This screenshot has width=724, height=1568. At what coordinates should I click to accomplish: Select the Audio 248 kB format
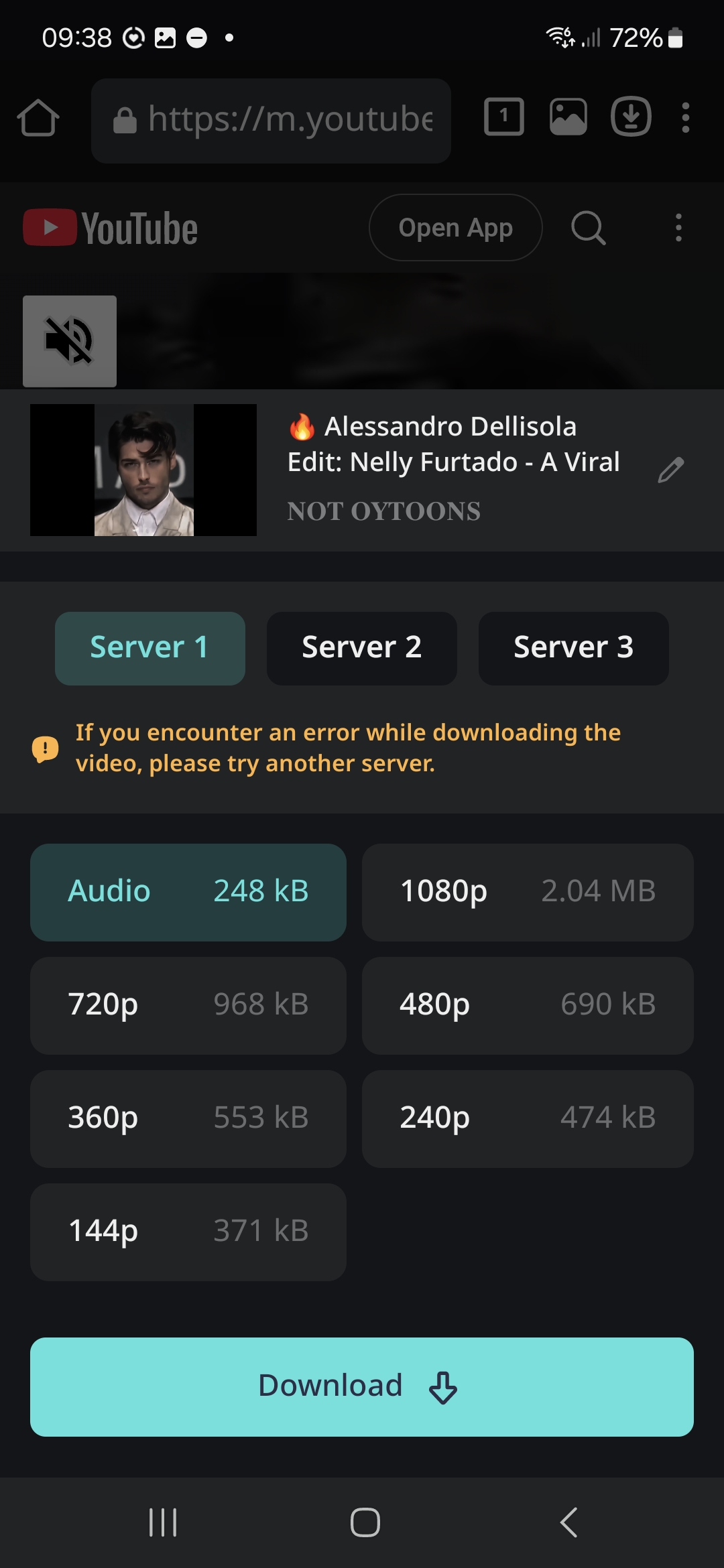click(x=188, y=893)
